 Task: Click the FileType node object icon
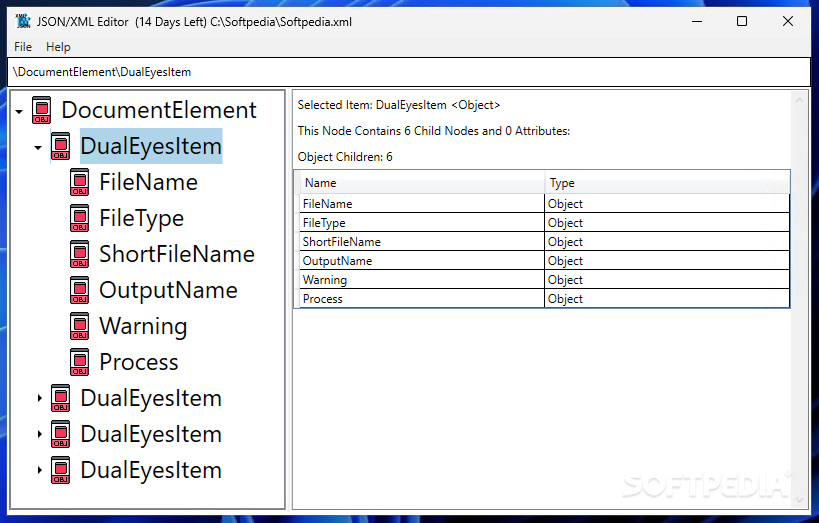point(79,218)
